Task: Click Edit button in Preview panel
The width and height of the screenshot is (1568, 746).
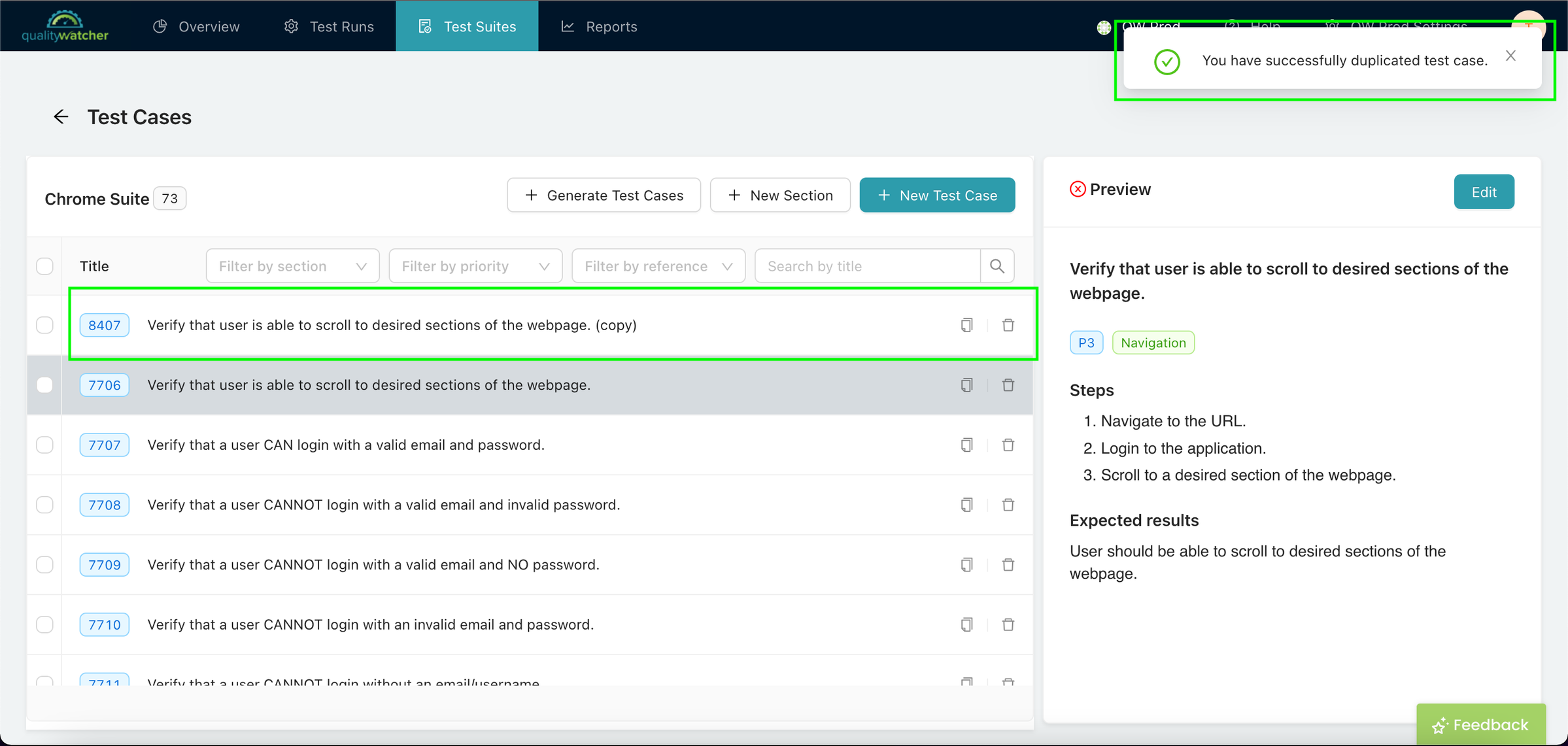Action: coord(1484,192)
